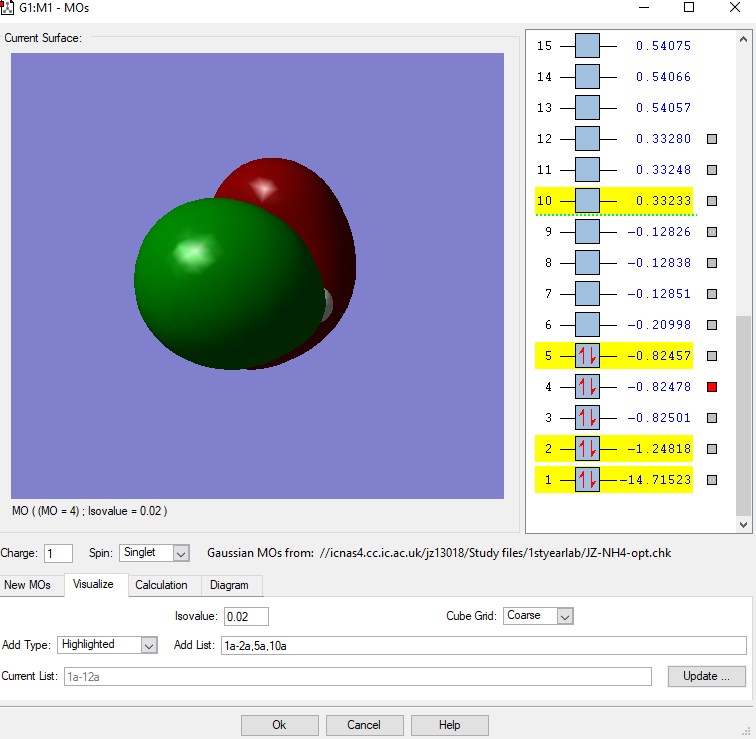Select the occupied orbital box for MO 5

(x=587, y=355)
